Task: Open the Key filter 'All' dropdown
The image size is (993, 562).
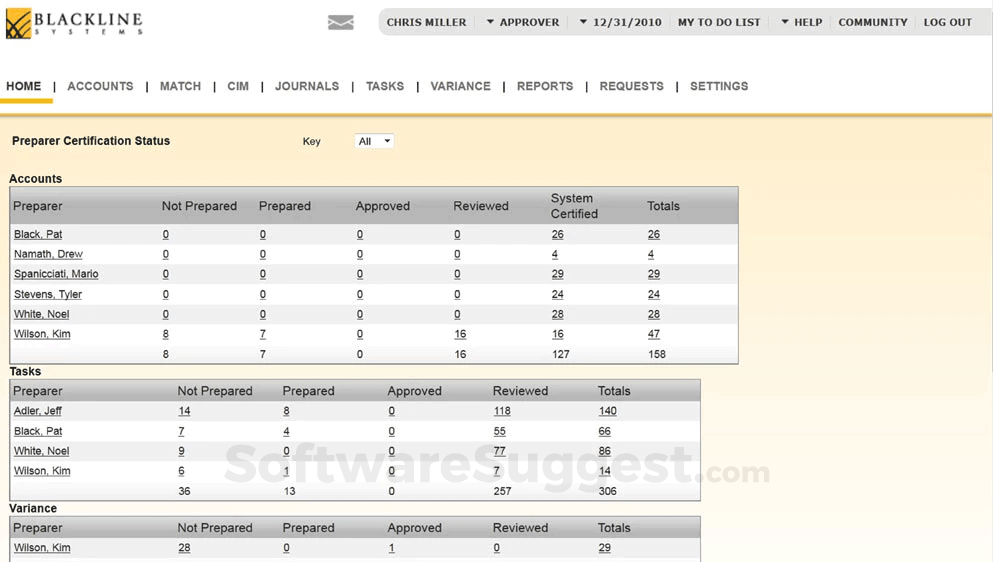Action: coord(374,141)
